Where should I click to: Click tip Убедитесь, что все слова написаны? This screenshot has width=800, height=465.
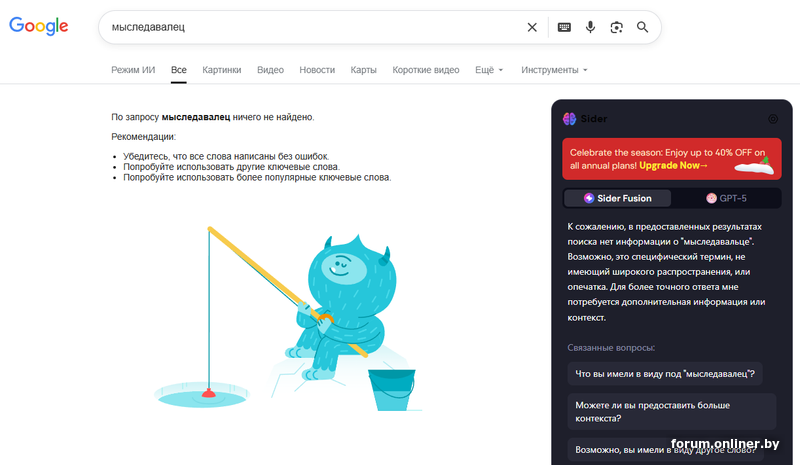pos(226,156)
